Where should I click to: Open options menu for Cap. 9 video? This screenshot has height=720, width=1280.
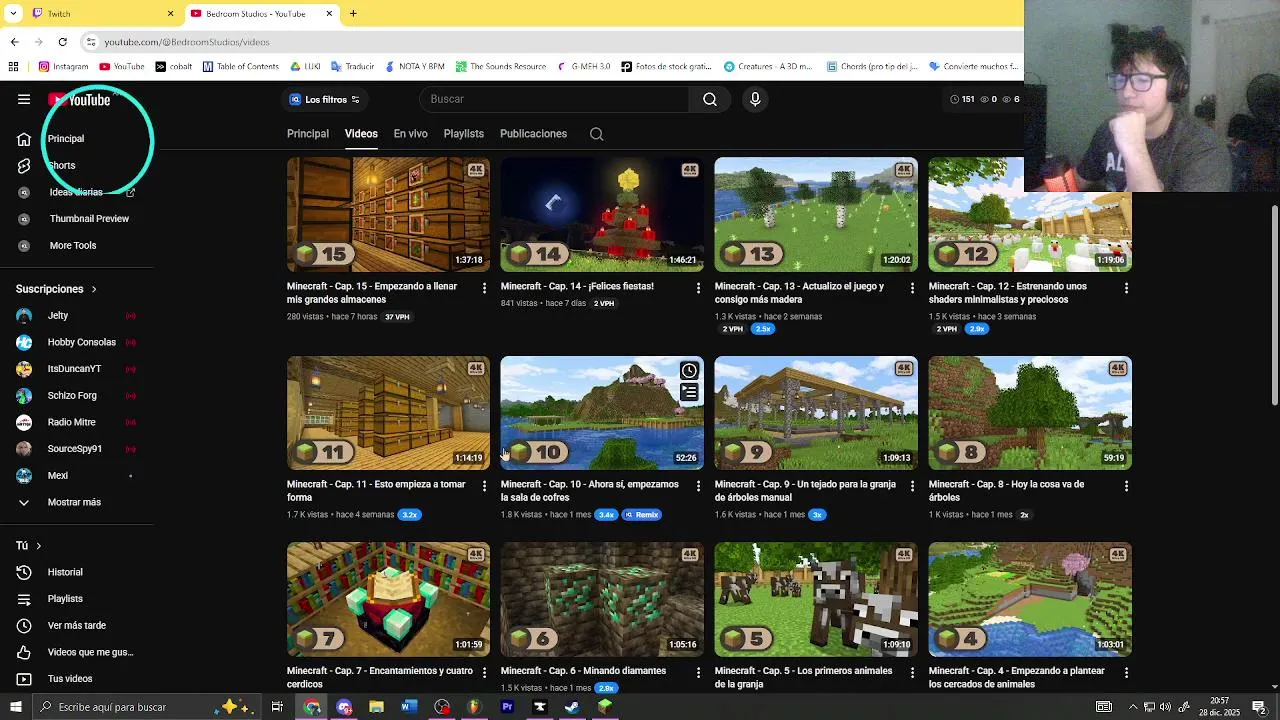pyautogui.click(x=912, y=486)
